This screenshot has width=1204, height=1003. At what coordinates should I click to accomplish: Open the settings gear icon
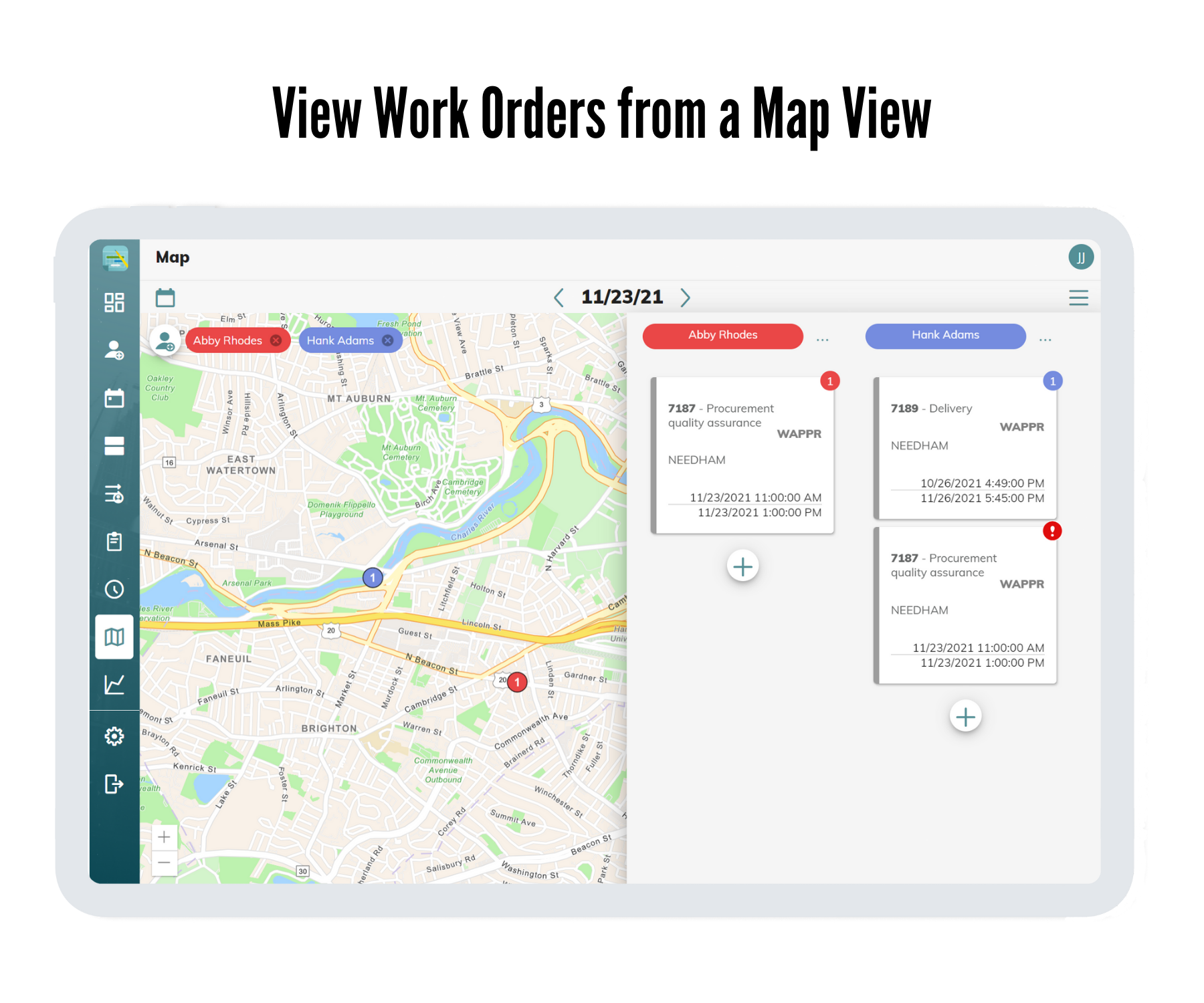[x=114, y=736]
